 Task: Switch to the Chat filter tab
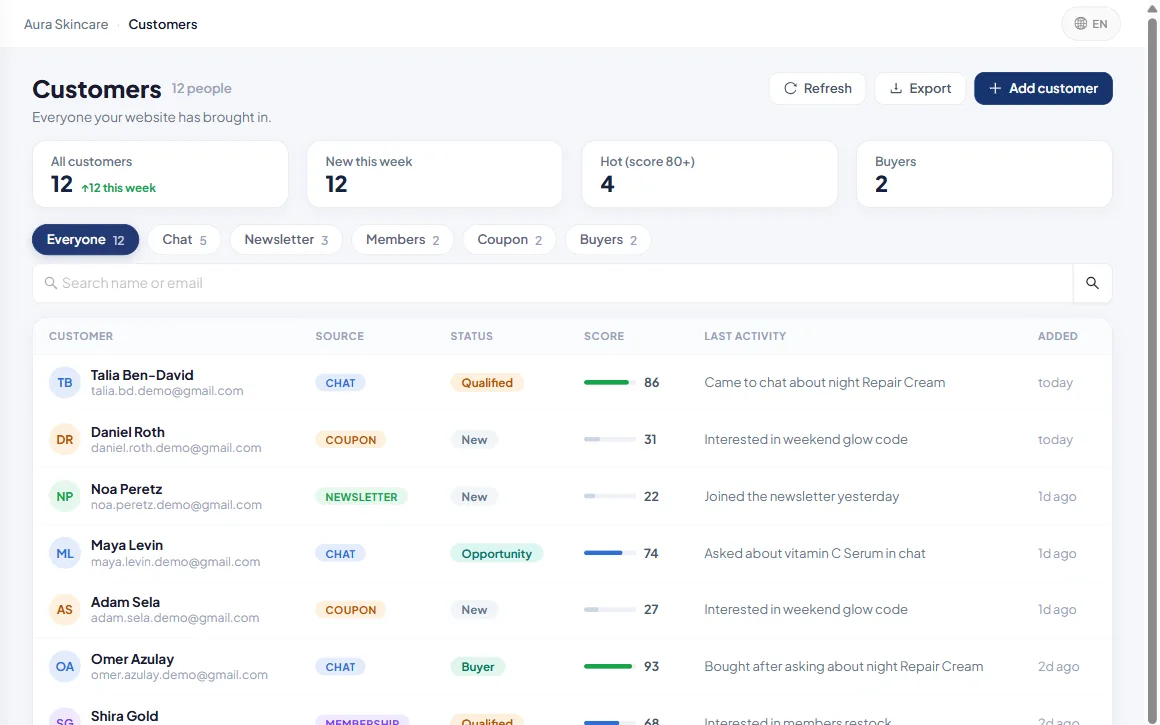click(184, 240)
